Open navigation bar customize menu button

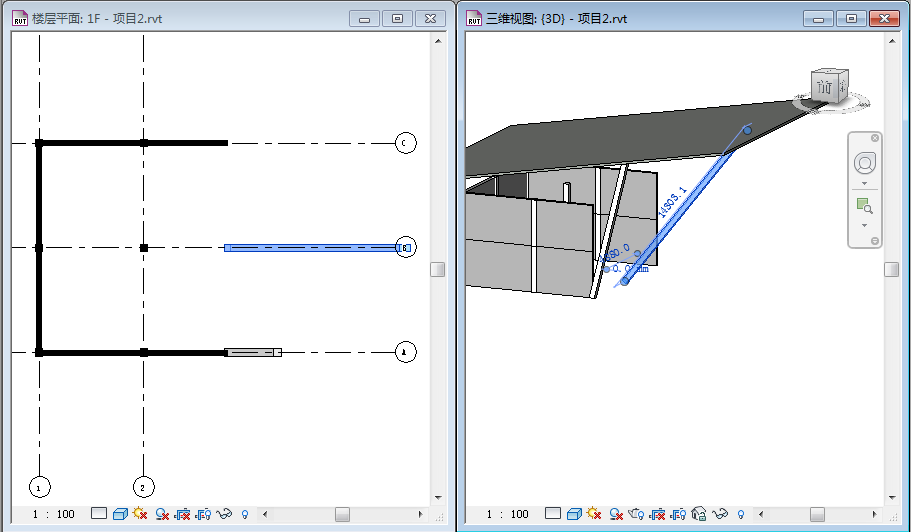[x=874, y=240]
